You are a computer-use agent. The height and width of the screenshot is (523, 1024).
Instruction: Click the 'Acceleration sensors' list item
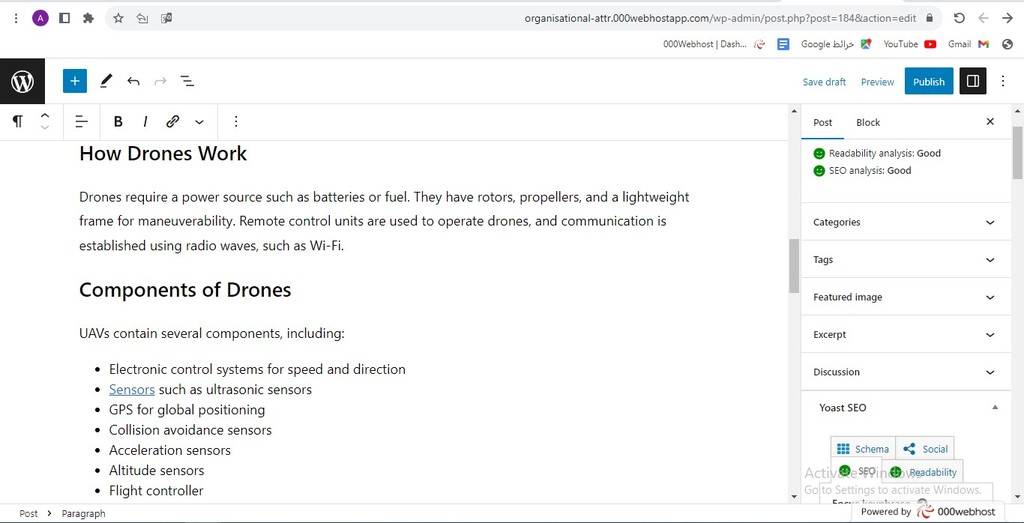pyautogui.click(x=170, y=450)
